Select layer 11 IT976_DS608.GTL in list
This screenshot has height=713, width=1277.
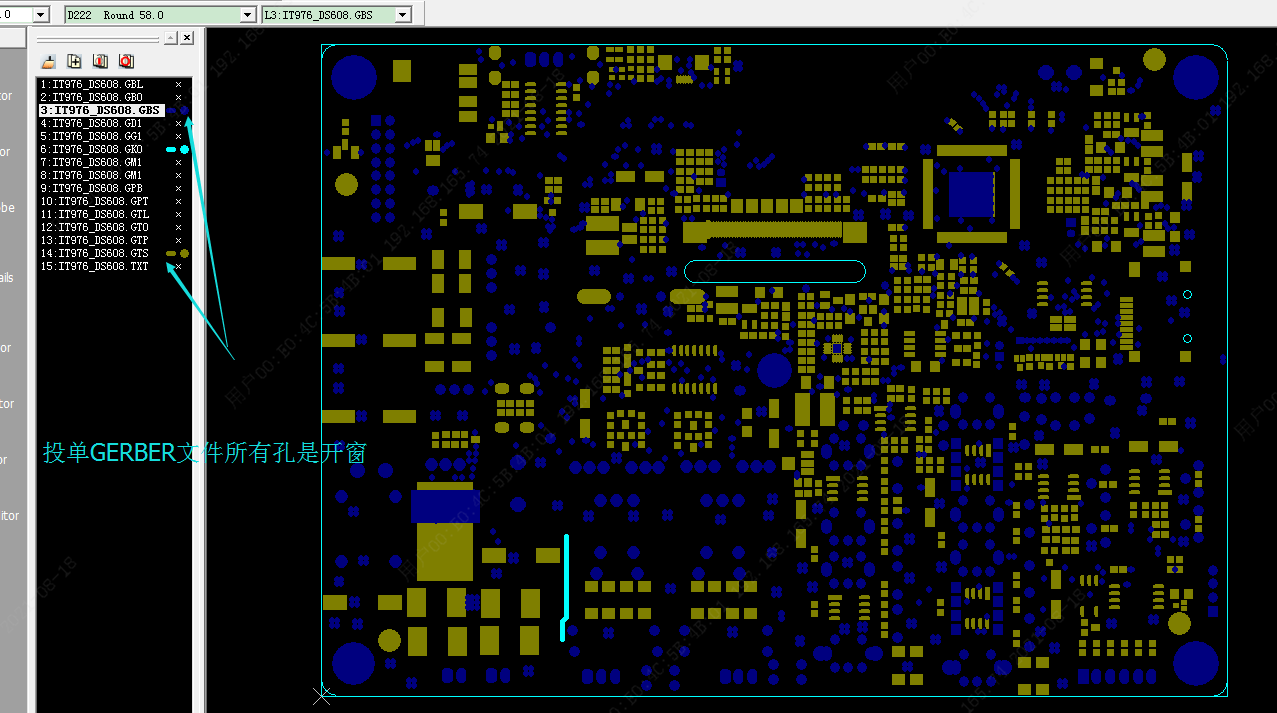coord(95,214)
